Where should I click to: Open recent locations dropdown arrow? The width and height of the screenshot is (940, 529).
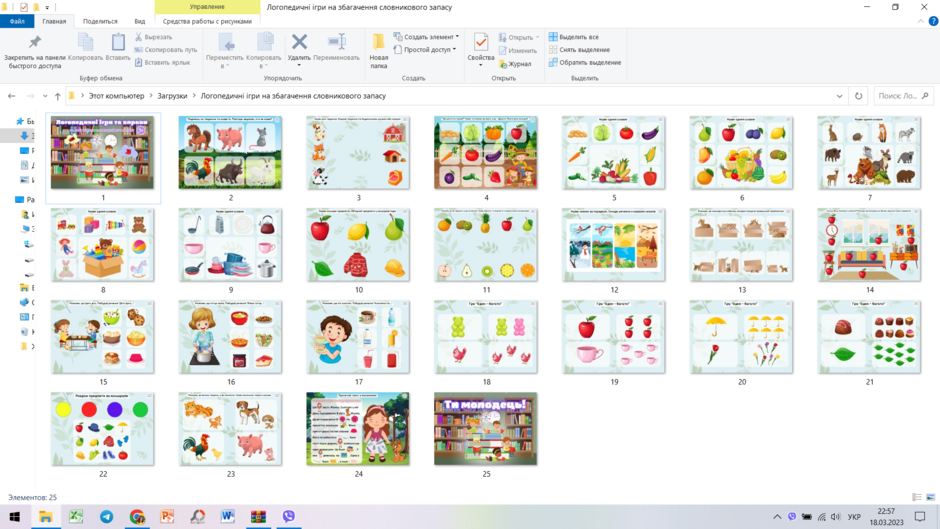(x=45, y=96)
